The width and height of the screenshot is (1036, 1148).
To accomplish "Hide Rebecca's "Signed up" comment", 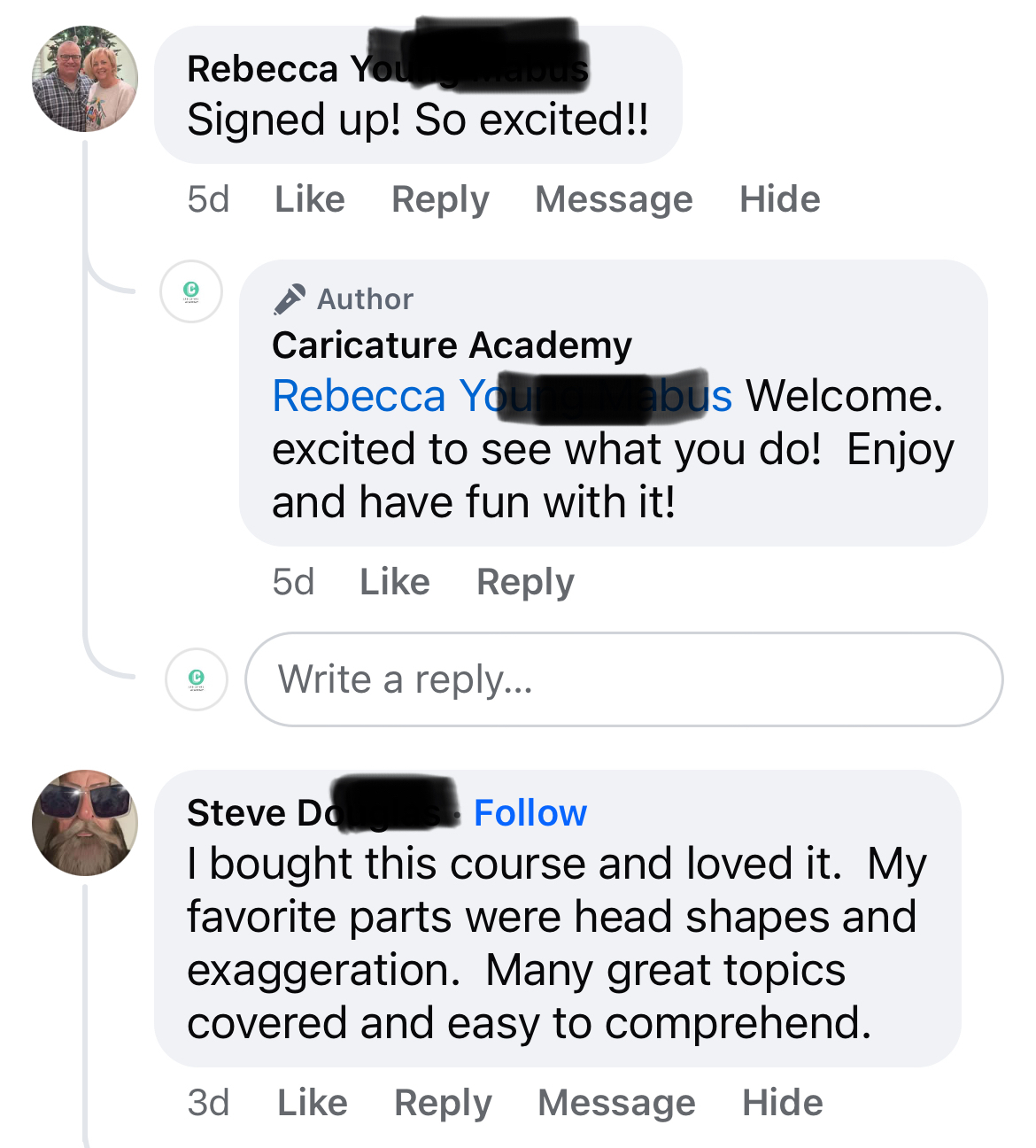I will click(779, 199).
